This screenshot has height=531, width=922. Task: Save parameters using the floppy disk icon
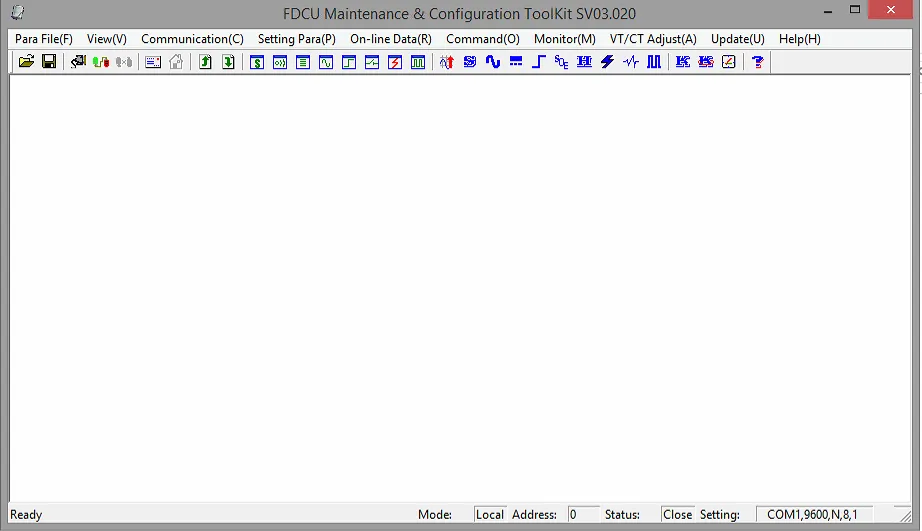(x=49, y=62)
